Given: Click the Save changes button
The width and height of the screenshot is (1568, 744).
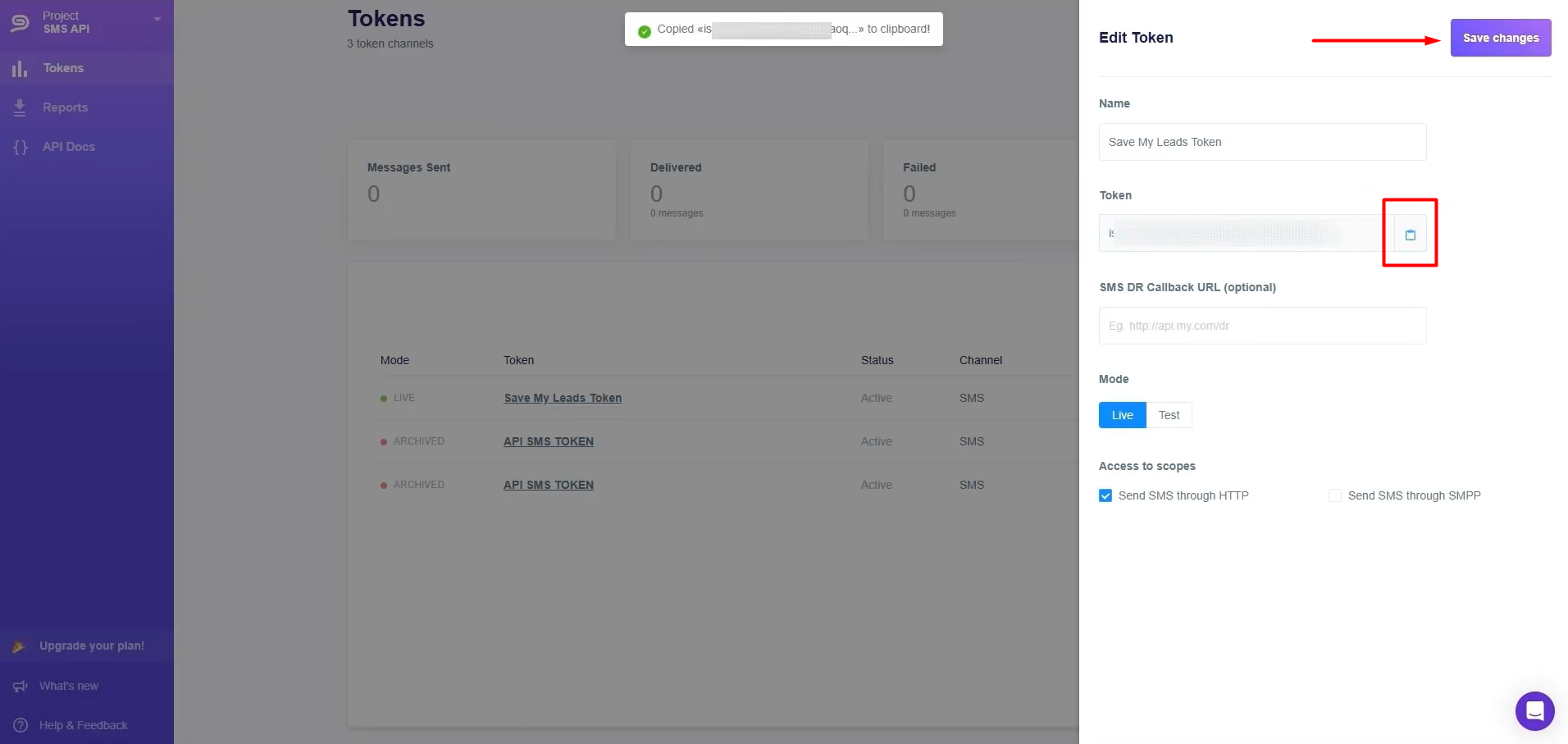Looking at the screenshot, I should click(x=1501, y=38).
